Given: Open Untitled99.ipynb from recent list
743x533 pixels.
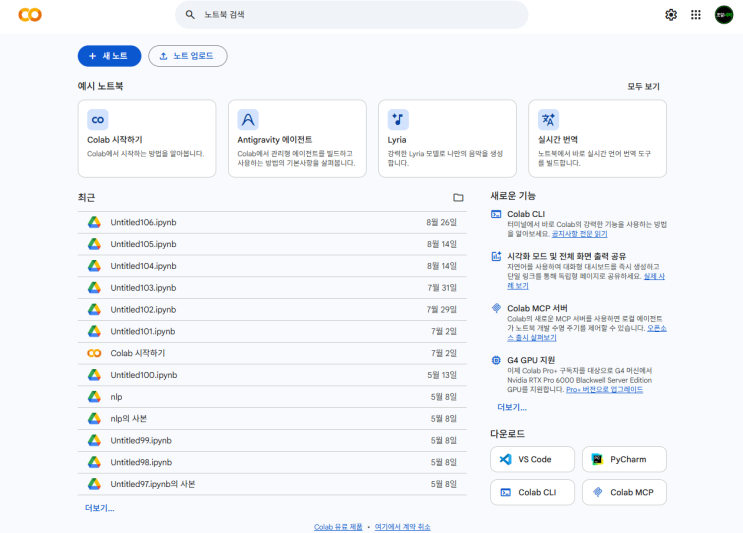Looking at the screenshot, I should coord(272,440).
